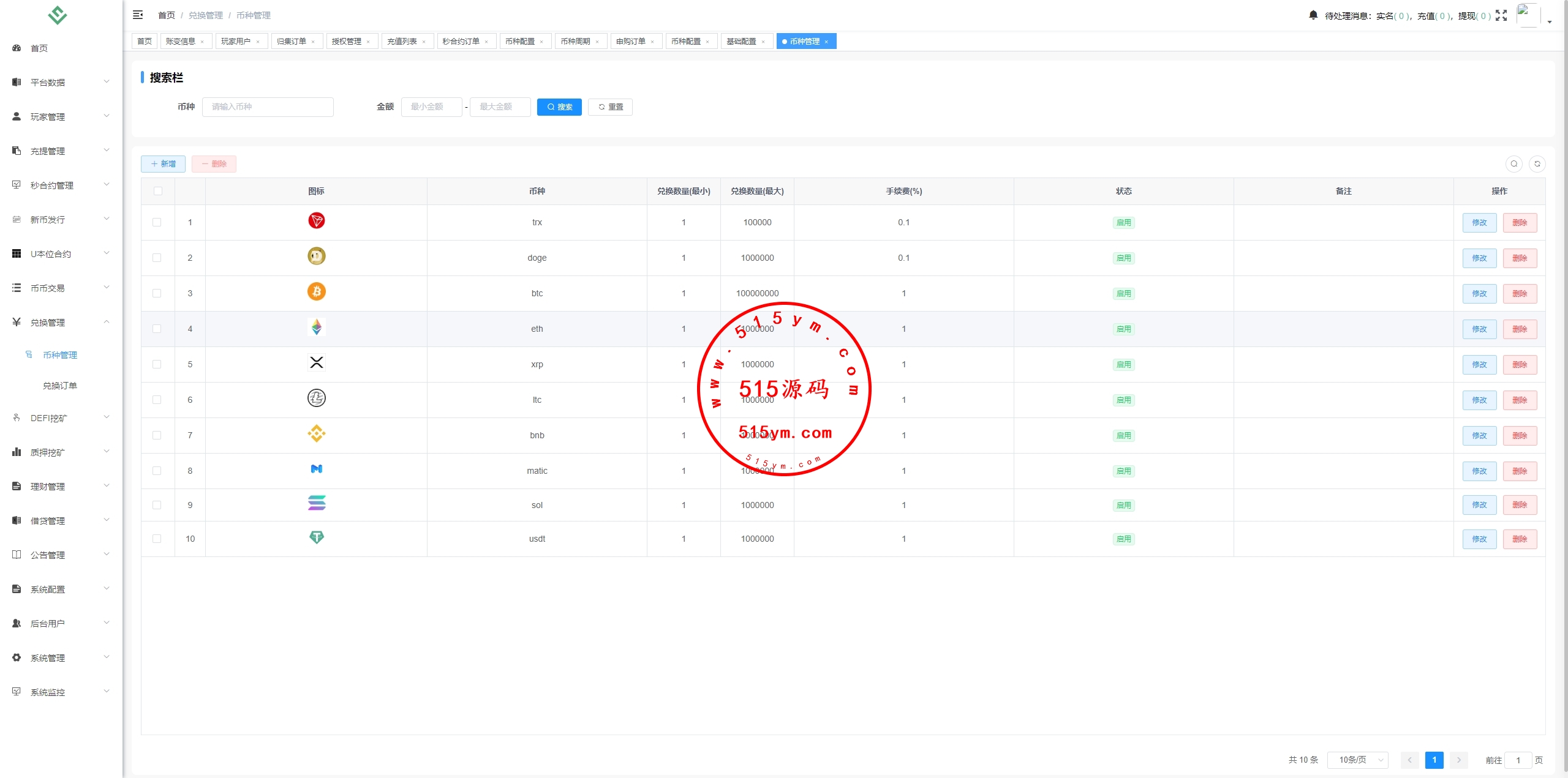Image resolution: width=1568 pixels, height=778 pixels.
Task: Toggle fullscreen mode icon
Action: (1501, 15)
